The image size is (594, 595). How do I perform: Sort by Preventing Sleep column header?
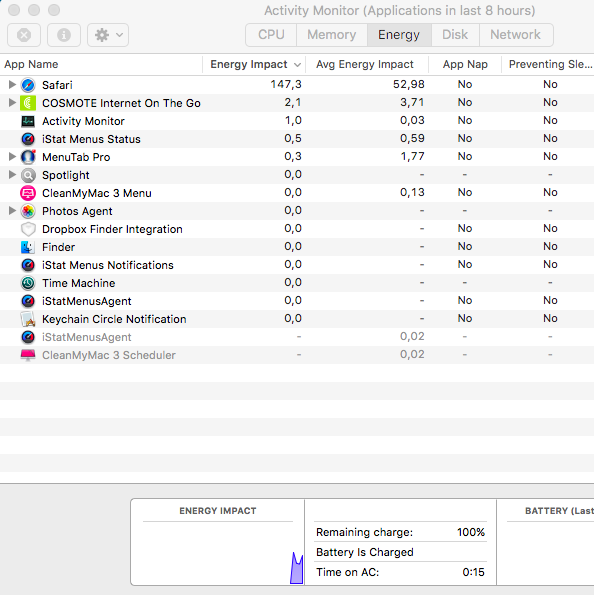pos(548,65)
